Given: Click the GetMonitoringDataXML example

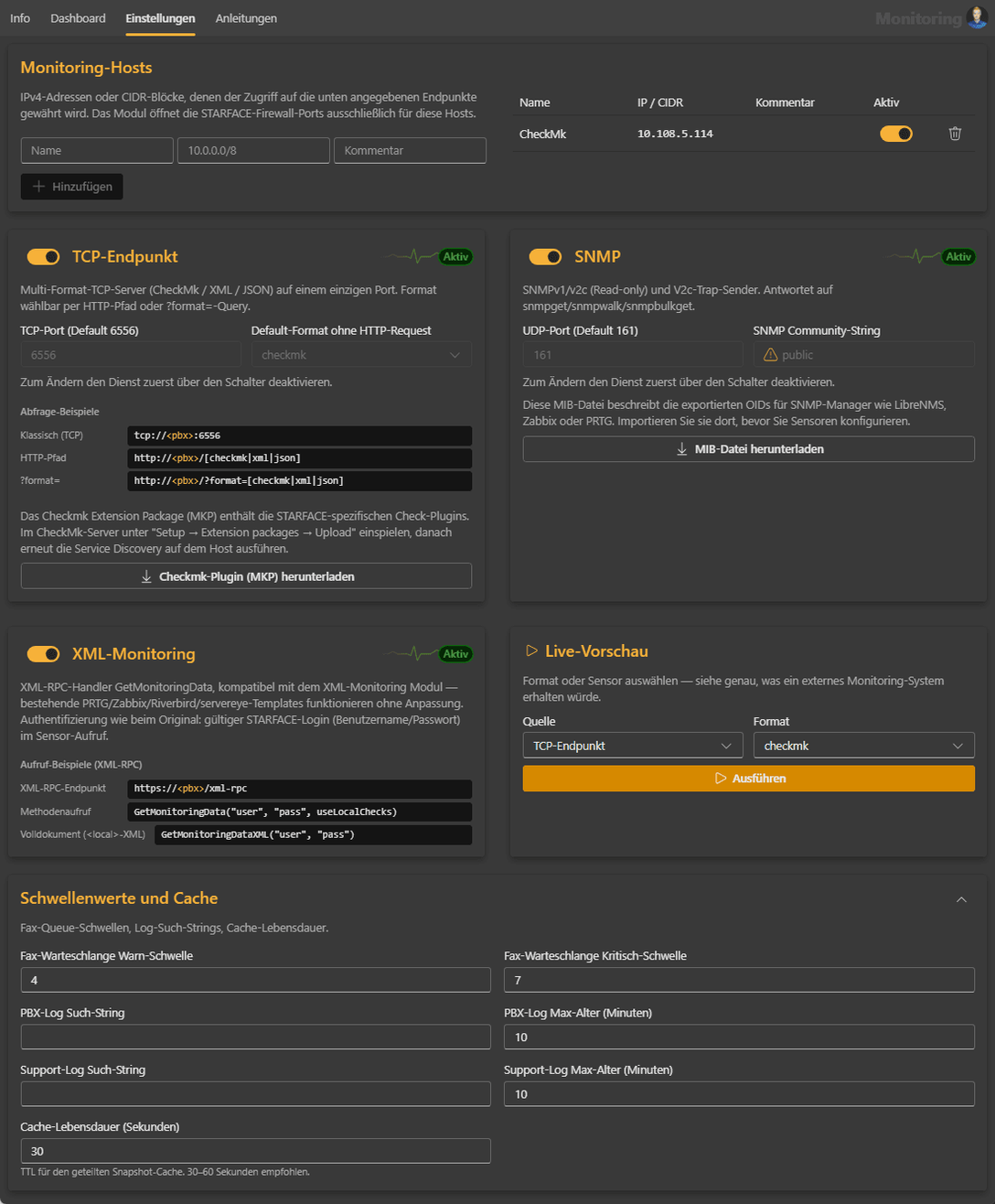Looking at the screenshot, I should (314, 834).
